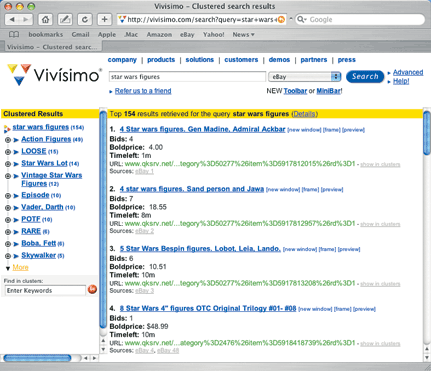Open the eBay source dropdown
431x371 pixels.
[x=305, y=77]
